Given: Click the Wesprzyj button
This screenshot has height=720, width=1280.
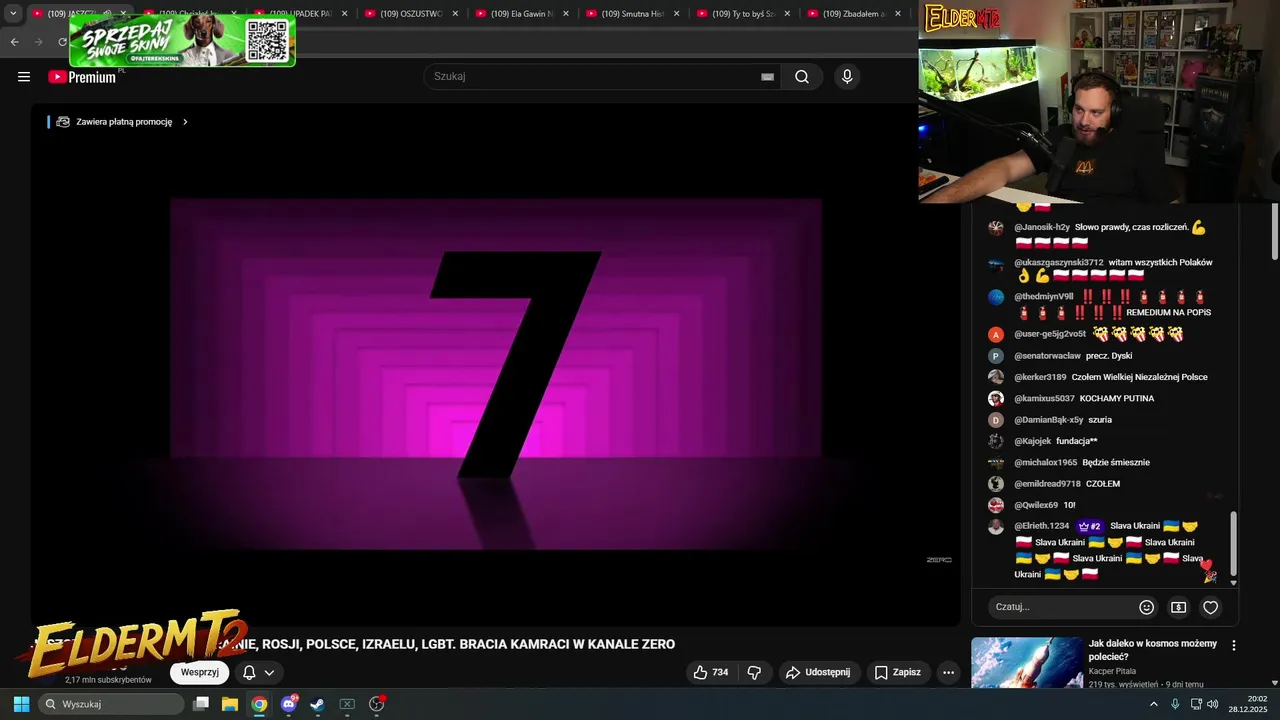Looking at the screenshot, I should pos(200,673).
